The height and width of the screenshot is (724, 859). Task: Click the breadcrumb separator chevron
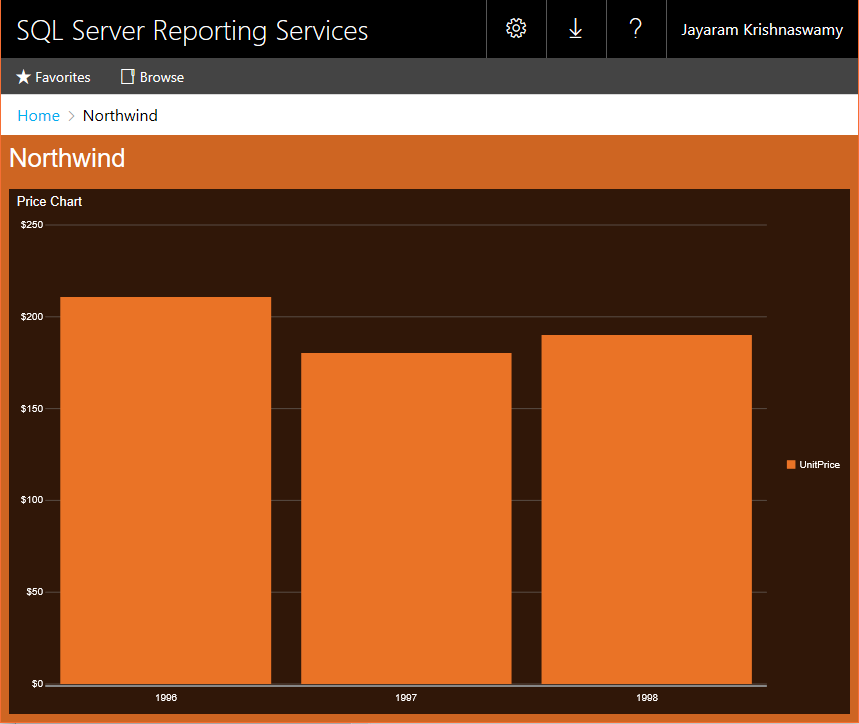tap(70, 115)
